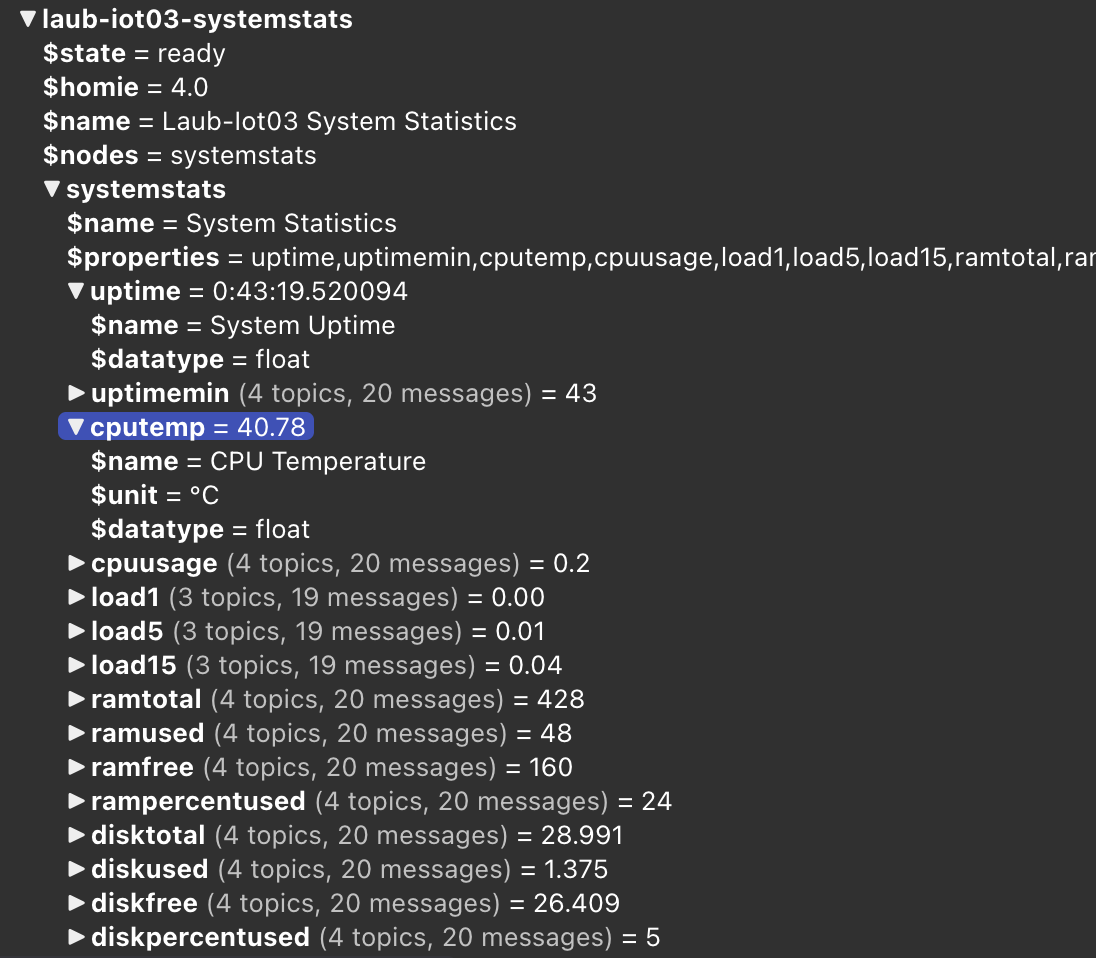Image resolution: width=1096 pixels, height=958 pixels.
Task: Expand the cpuusage topic arrow
Action: (76, 563)
